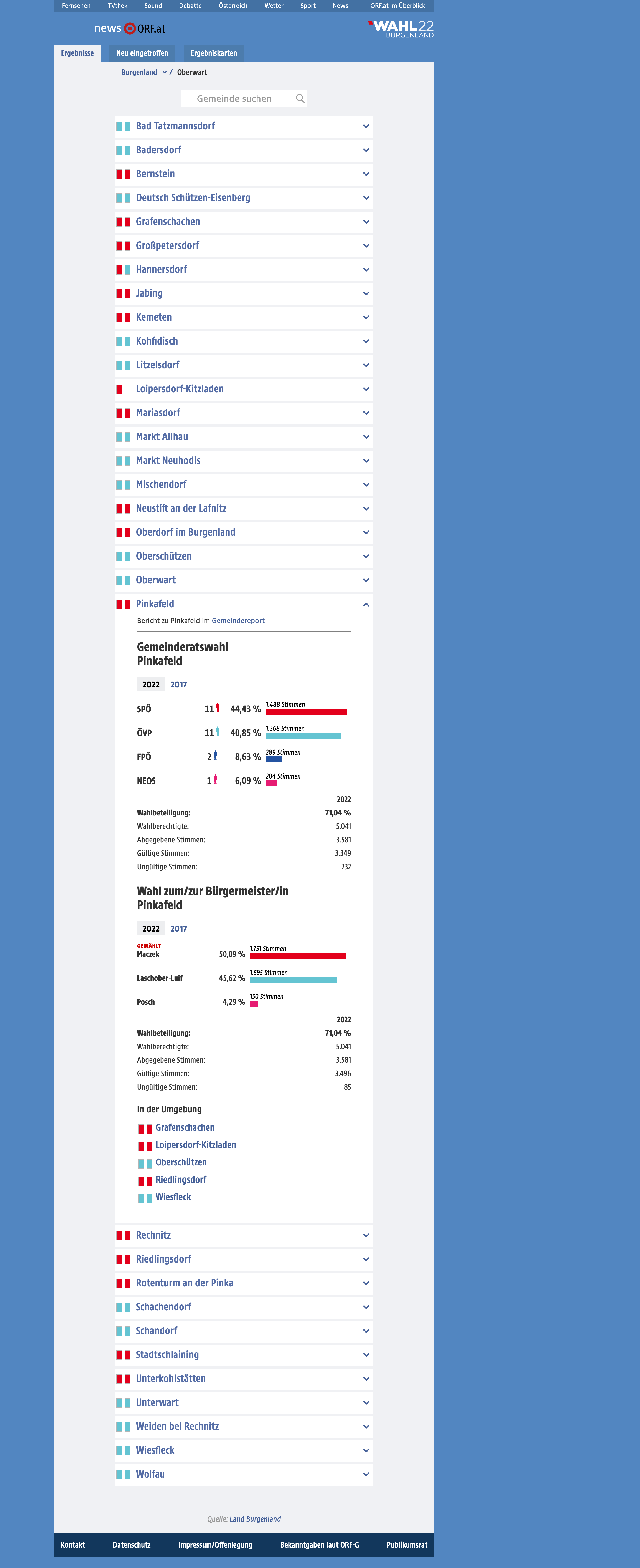Switch Gemeinderatswahl results to 2017

coord(178,684)
